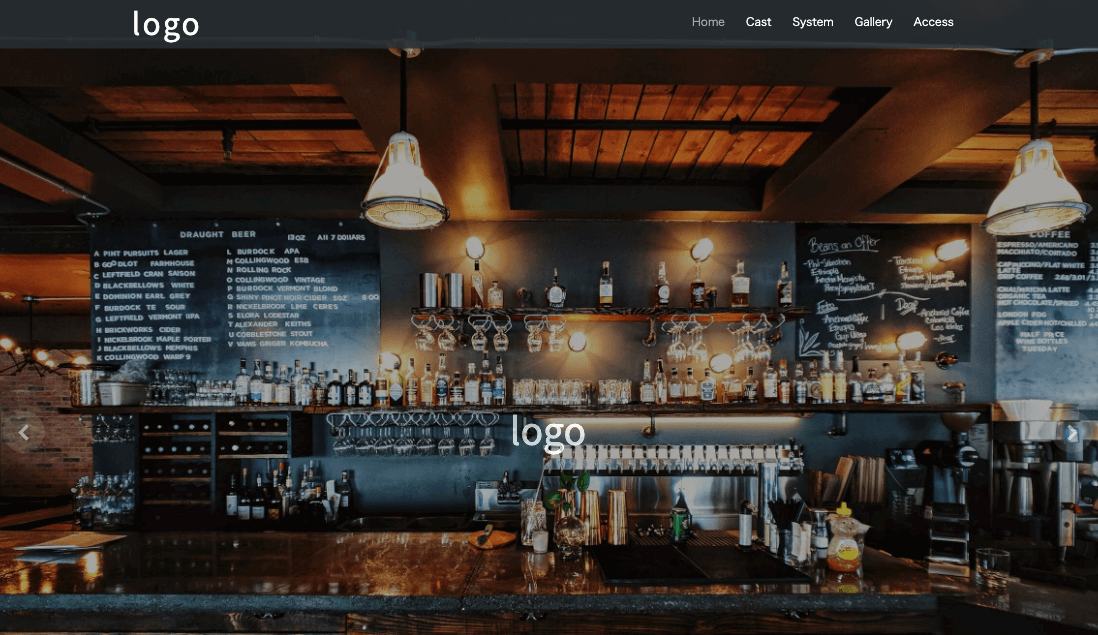1098x635 pixels.
Task: Click the logo in the header
Action: (165, 24)
